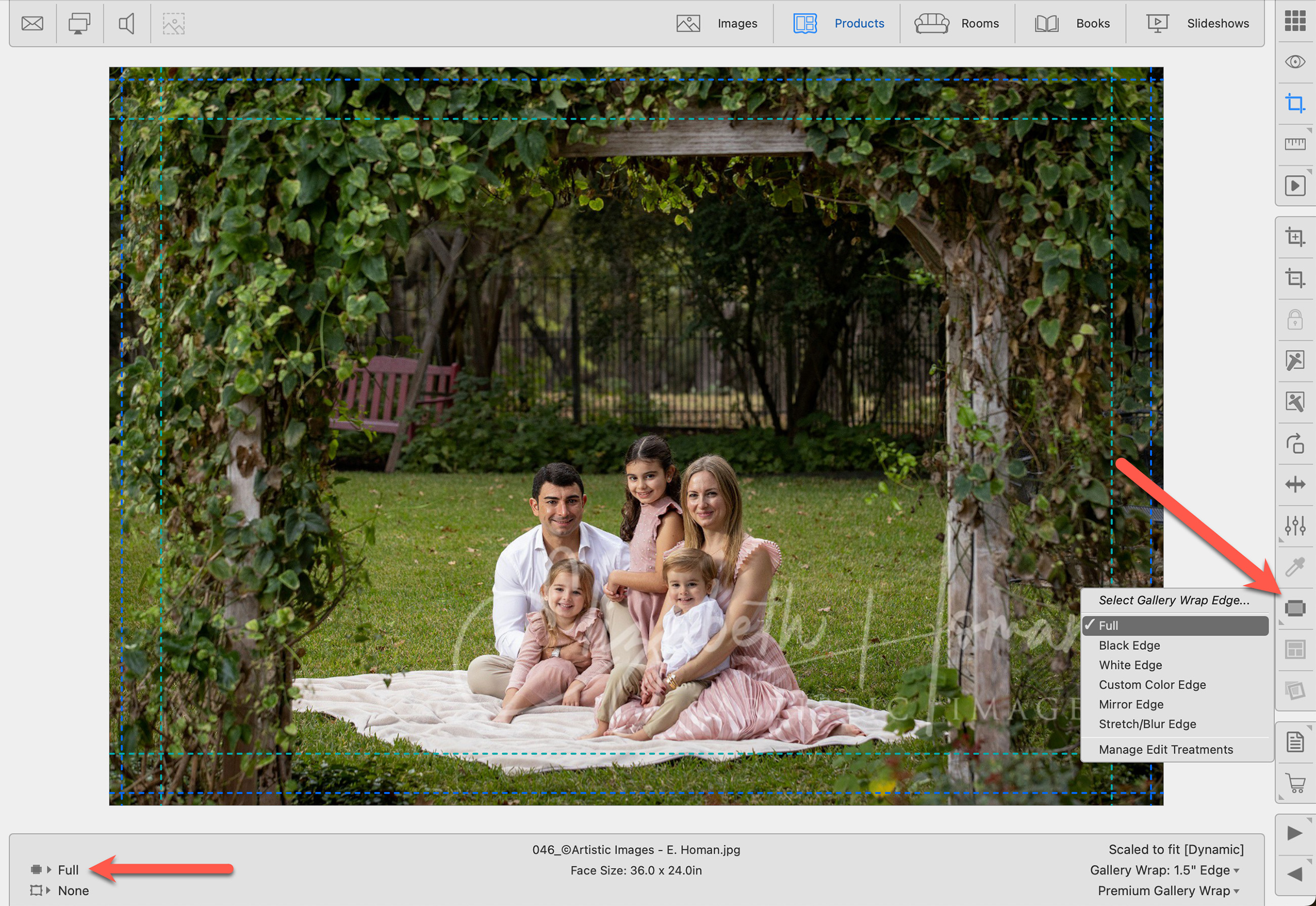Click the email envelope icon
Screen dimensions: 1316x906
32,23
